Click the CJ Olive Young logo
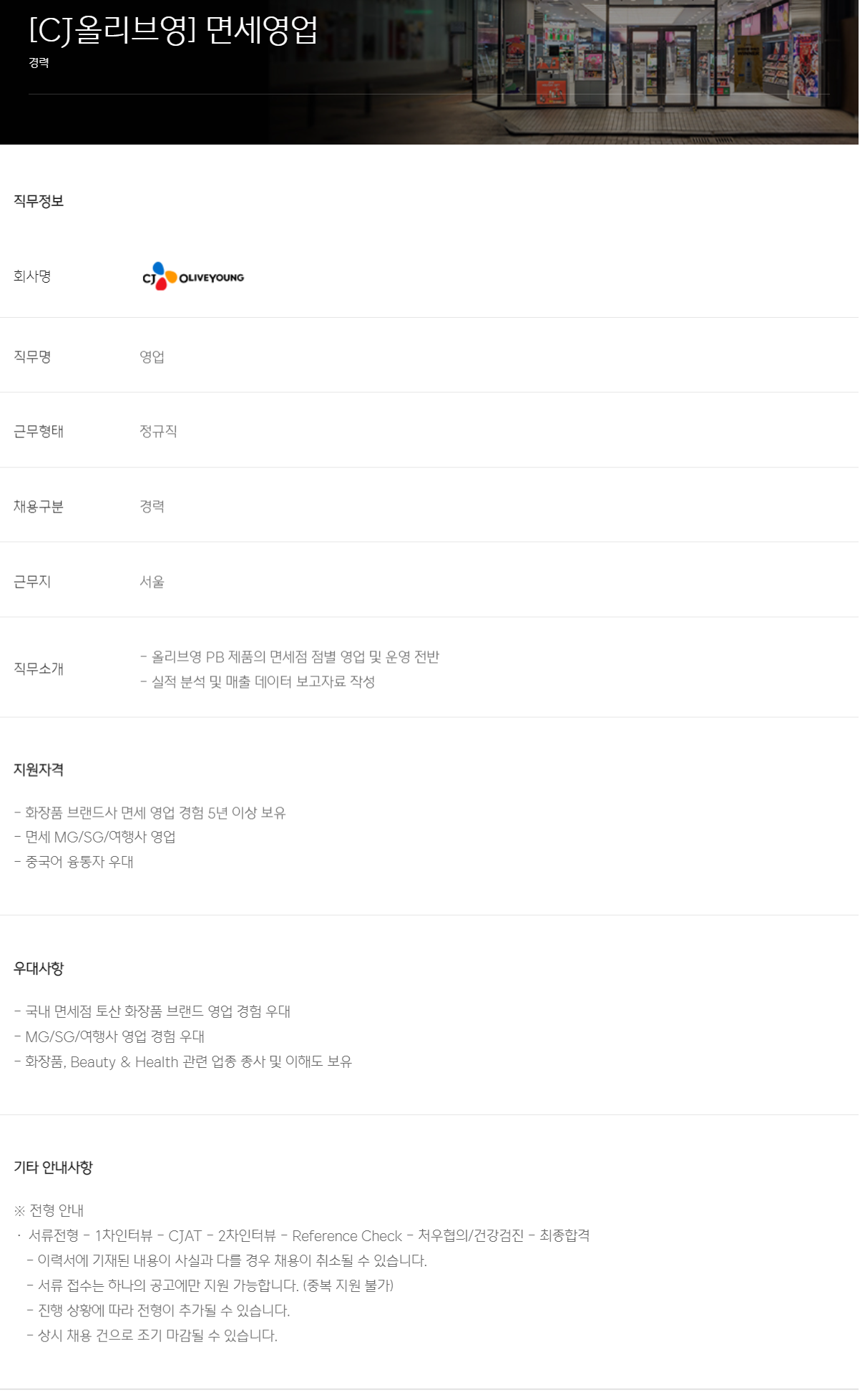 [x=193, y=277]
